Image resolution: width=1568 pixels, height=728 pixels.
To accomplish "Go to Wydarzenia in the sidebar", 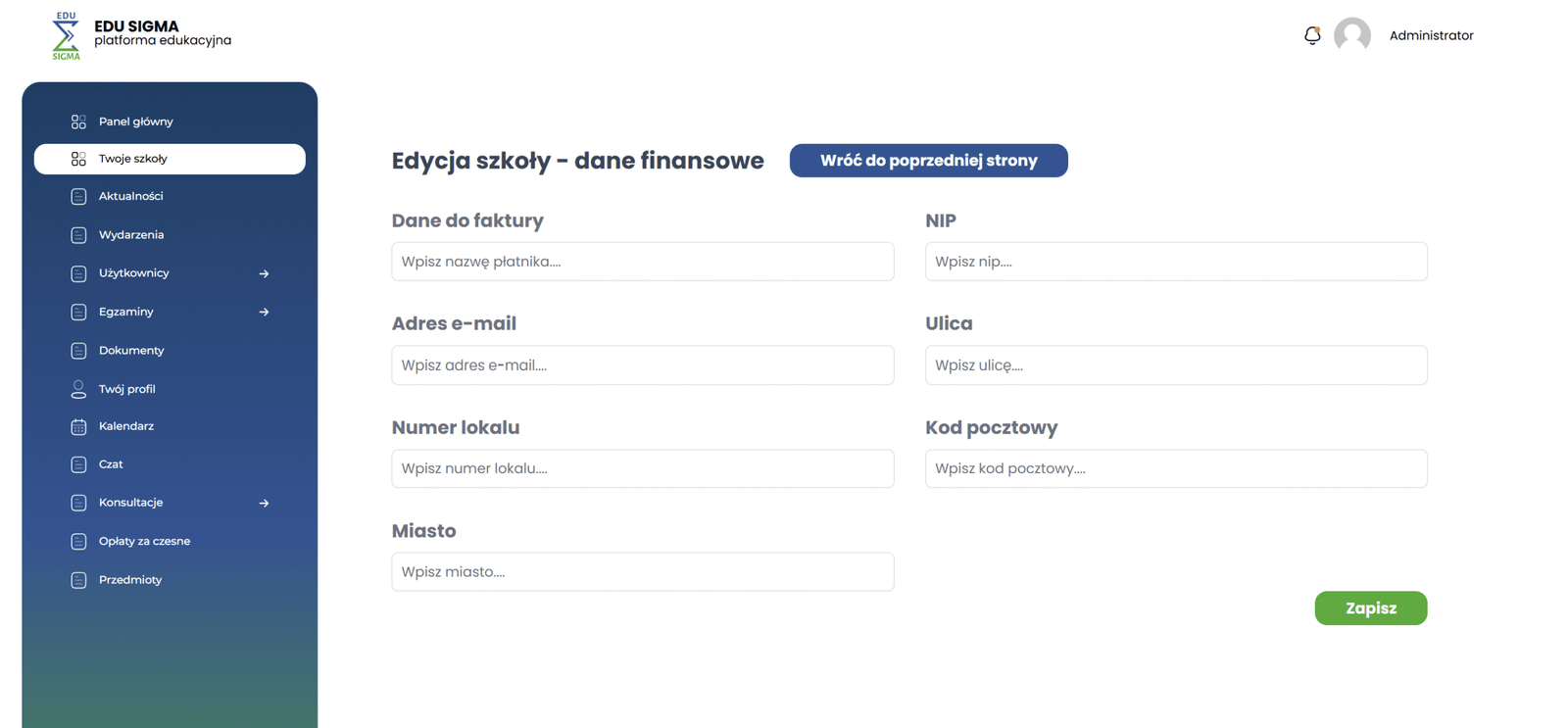I will (x=131, y=235).
